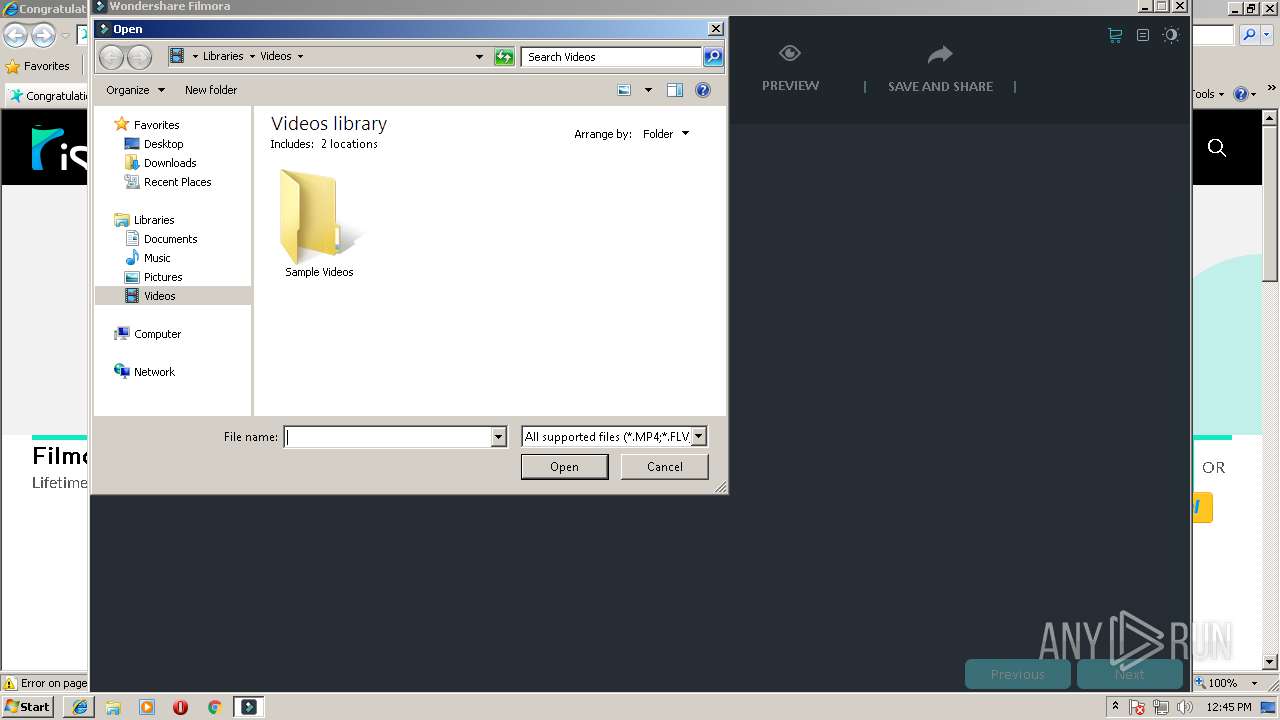Open Windows Explorer folder icon on the taskbar
Screen dimensions: 1280x720
coord(113,707)
